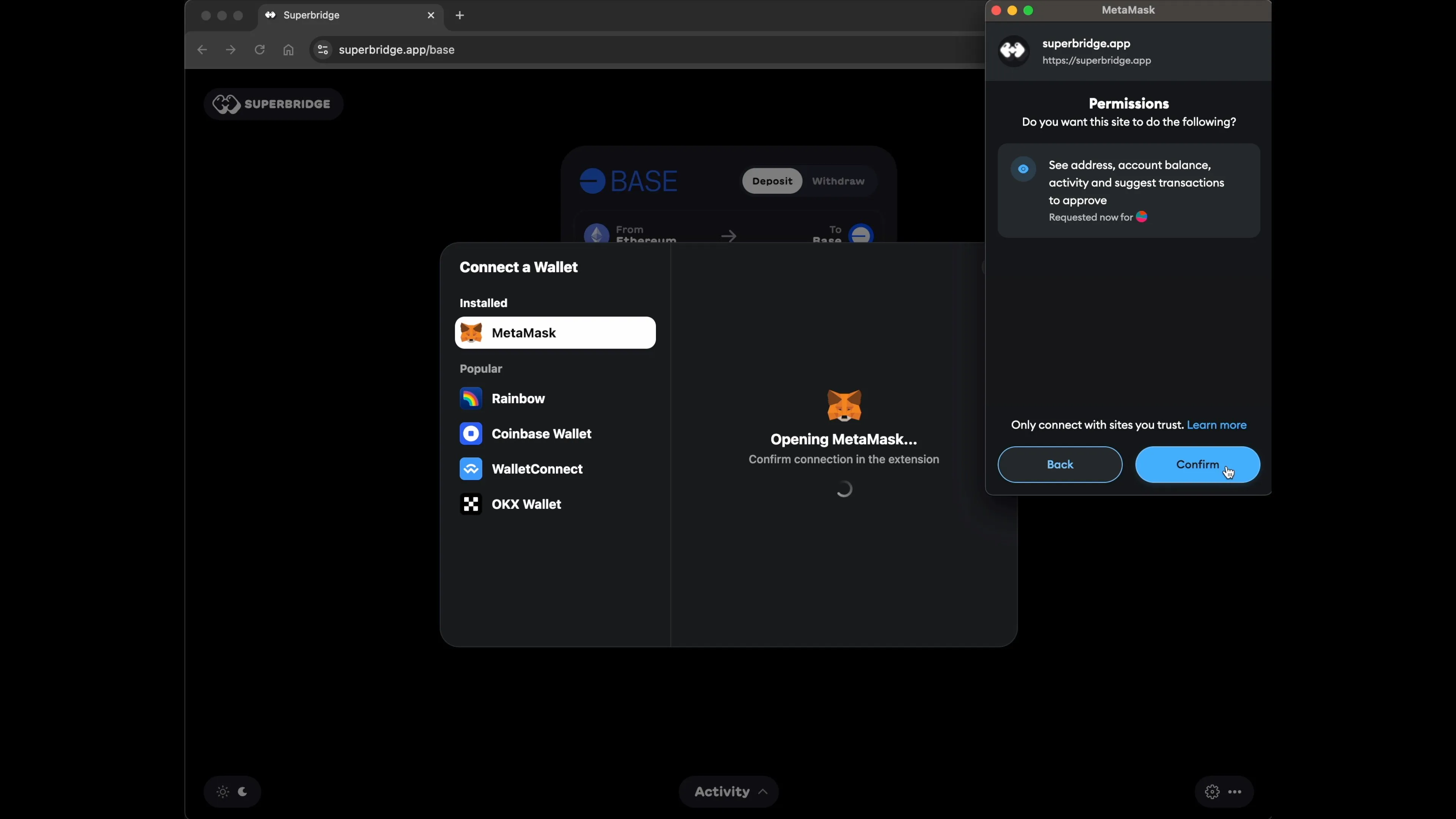Click the Popular section label
The height and width of the screenshot is (819, 1456).
coord(480,369)
